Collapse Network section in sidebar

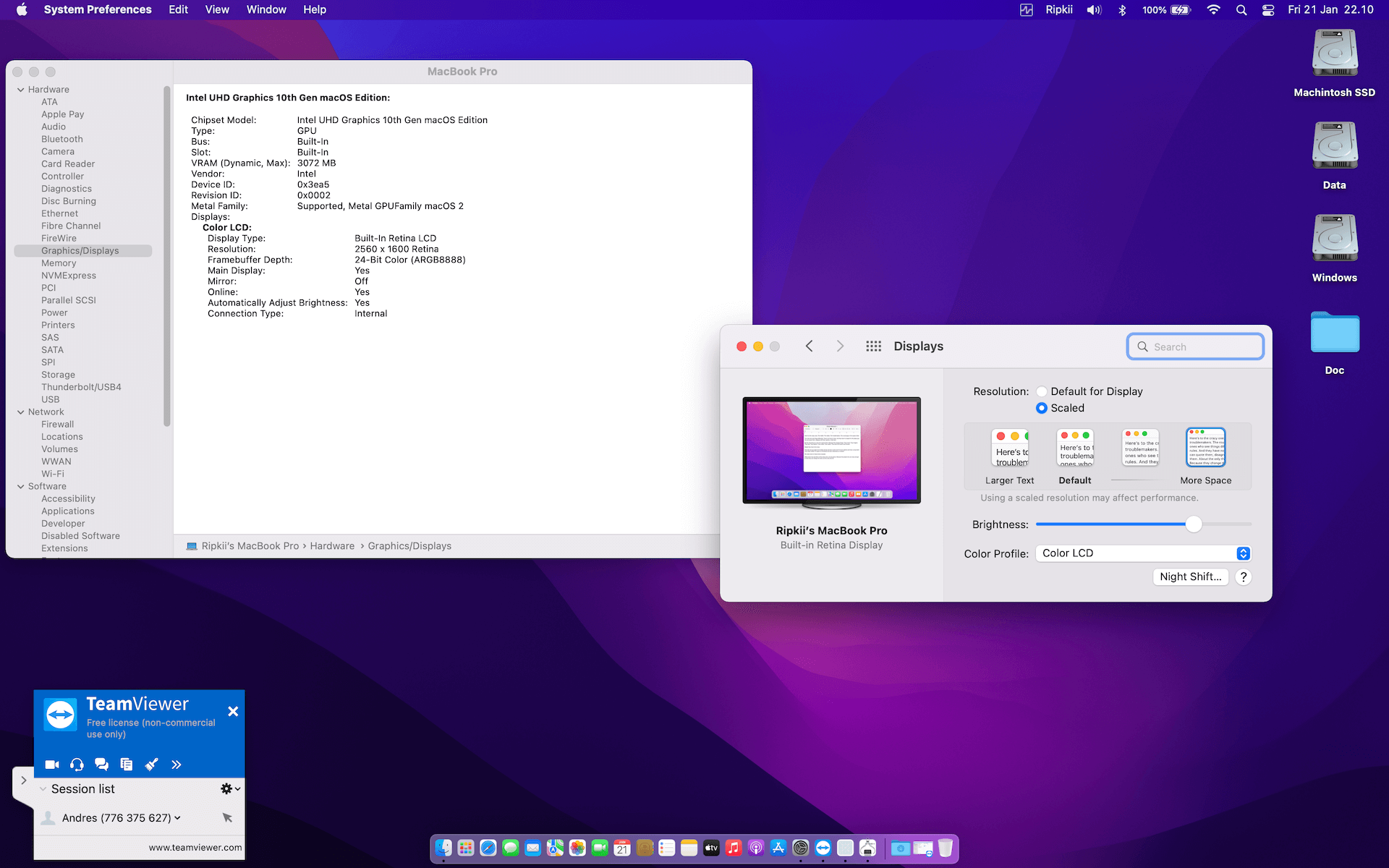click(21, 412)
